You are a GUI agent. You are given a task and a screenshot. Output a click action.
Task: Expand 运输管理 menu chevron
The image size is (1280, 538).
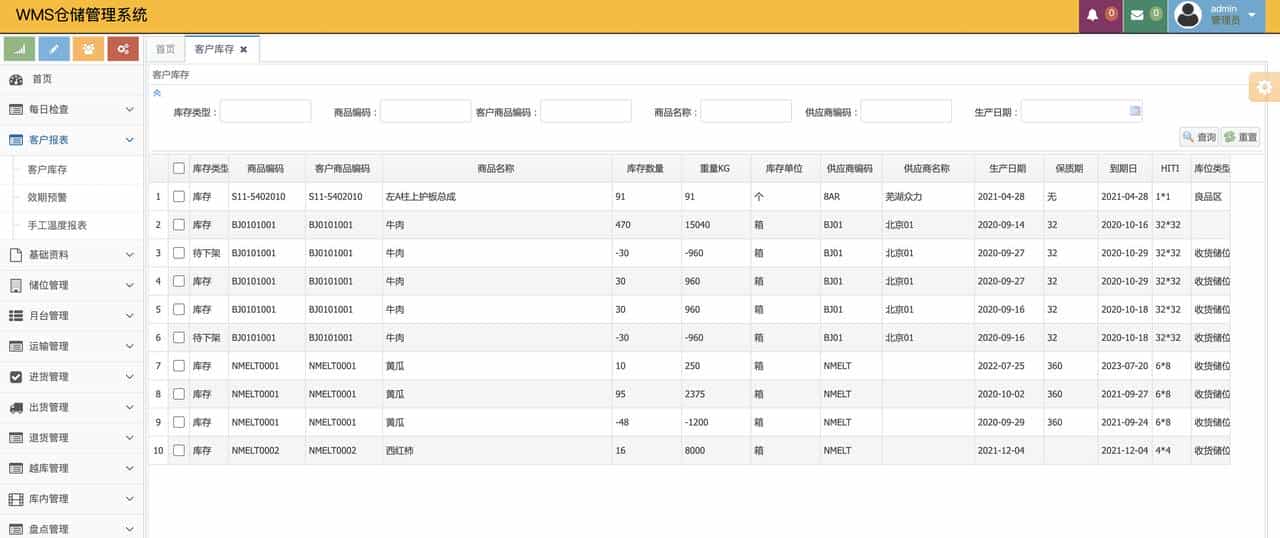click(130, 346)
